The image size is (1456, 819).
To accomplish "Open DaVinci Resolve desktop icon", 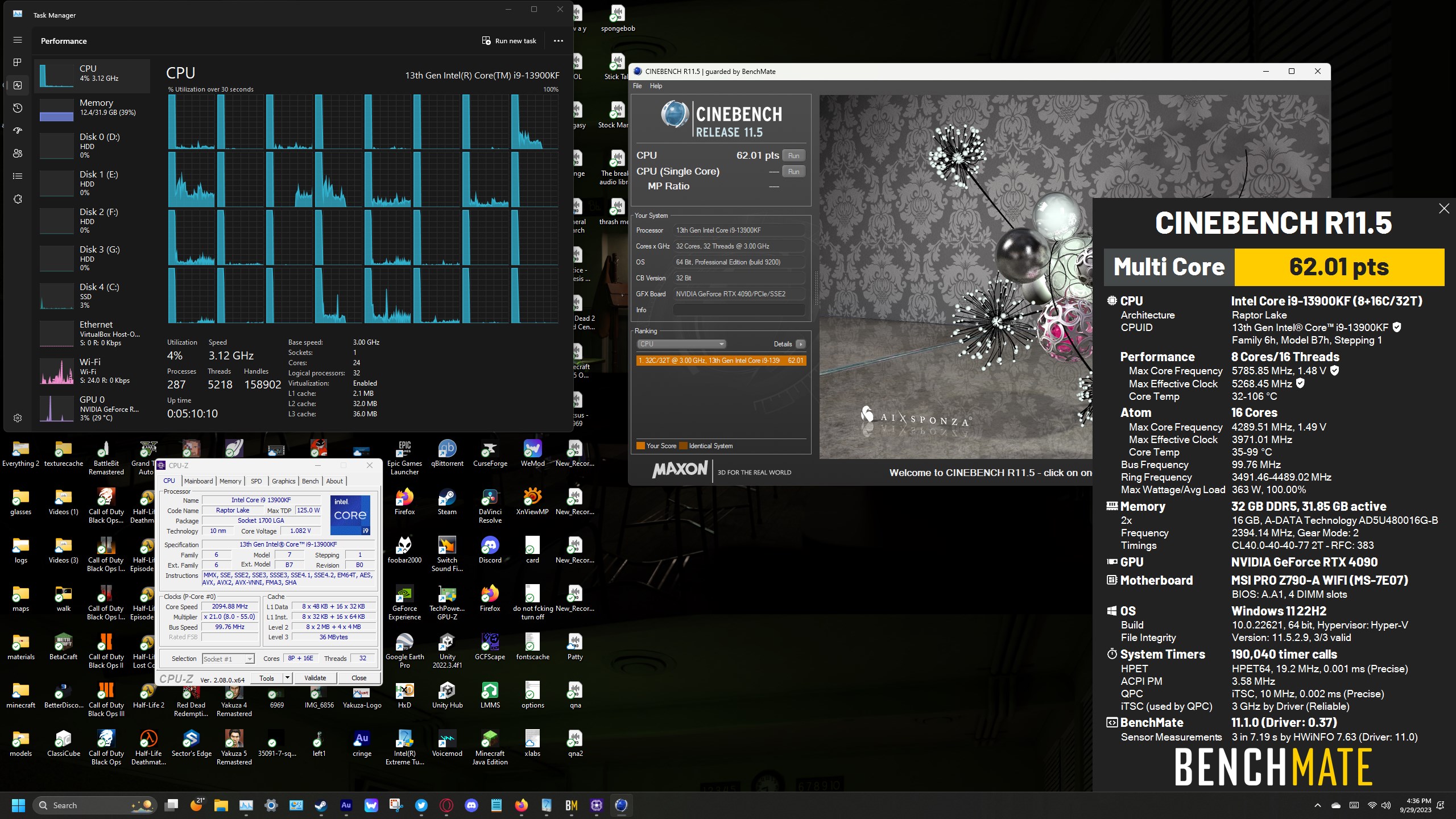I will [x=490, y=506].
